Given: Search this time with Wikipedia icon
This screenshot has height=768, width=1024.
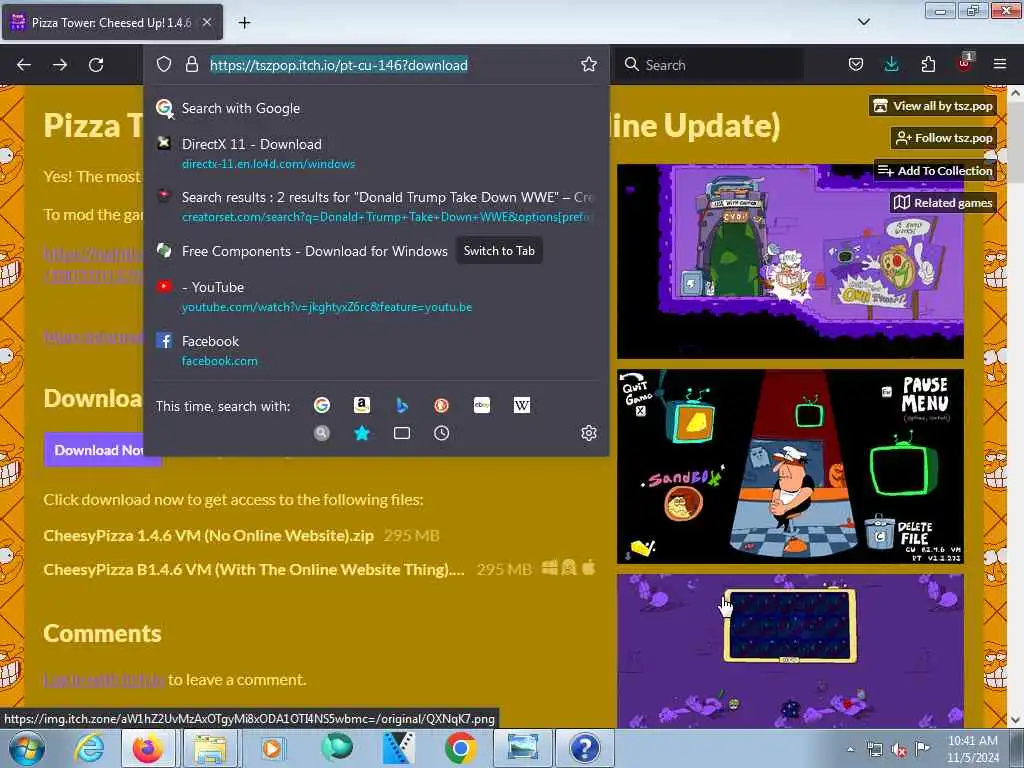Looking at the screenshot, I should 521,406.
